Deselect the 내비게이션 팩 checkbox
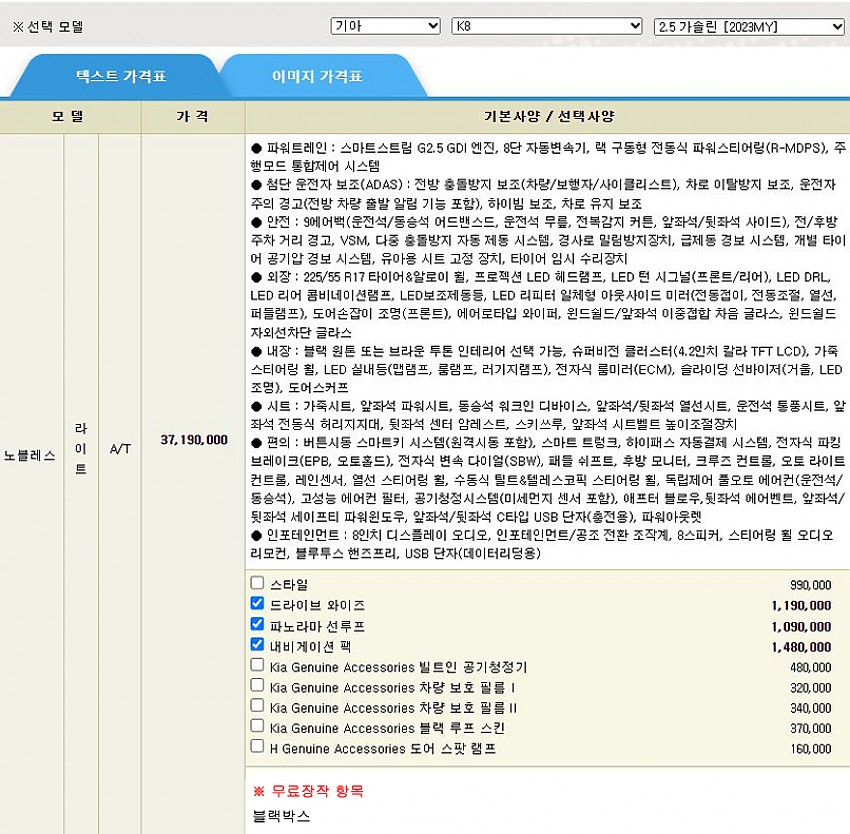This screenshot has height=834, width=850. (x=258, y=645)
